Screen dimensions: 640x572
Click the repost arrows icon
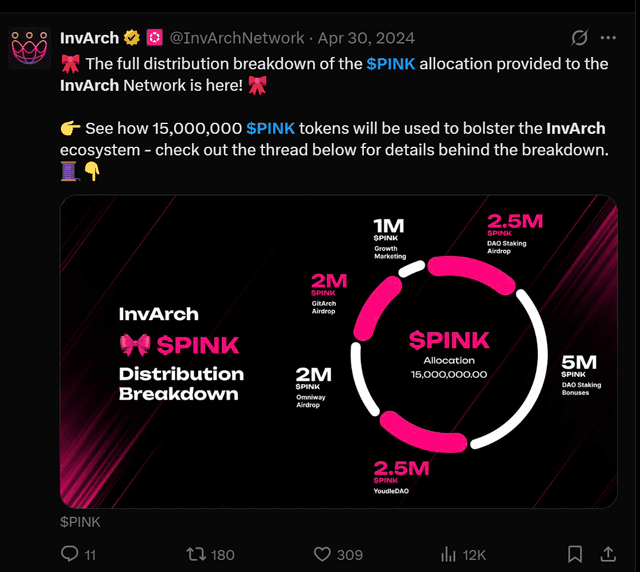197,553
